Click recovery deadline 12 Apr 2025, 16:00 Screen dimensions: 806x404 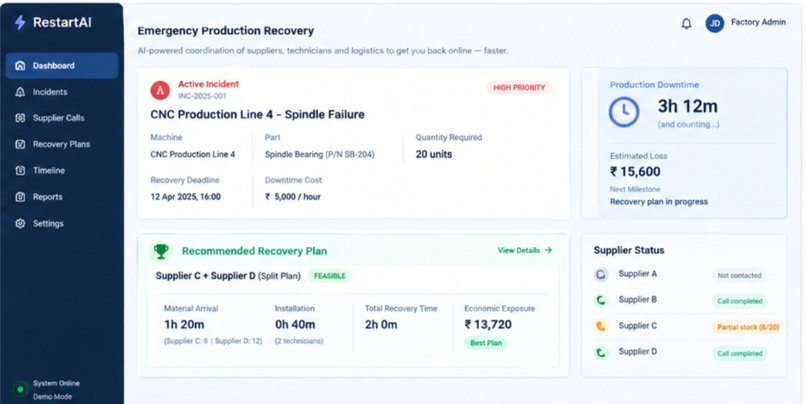(186, 197)
